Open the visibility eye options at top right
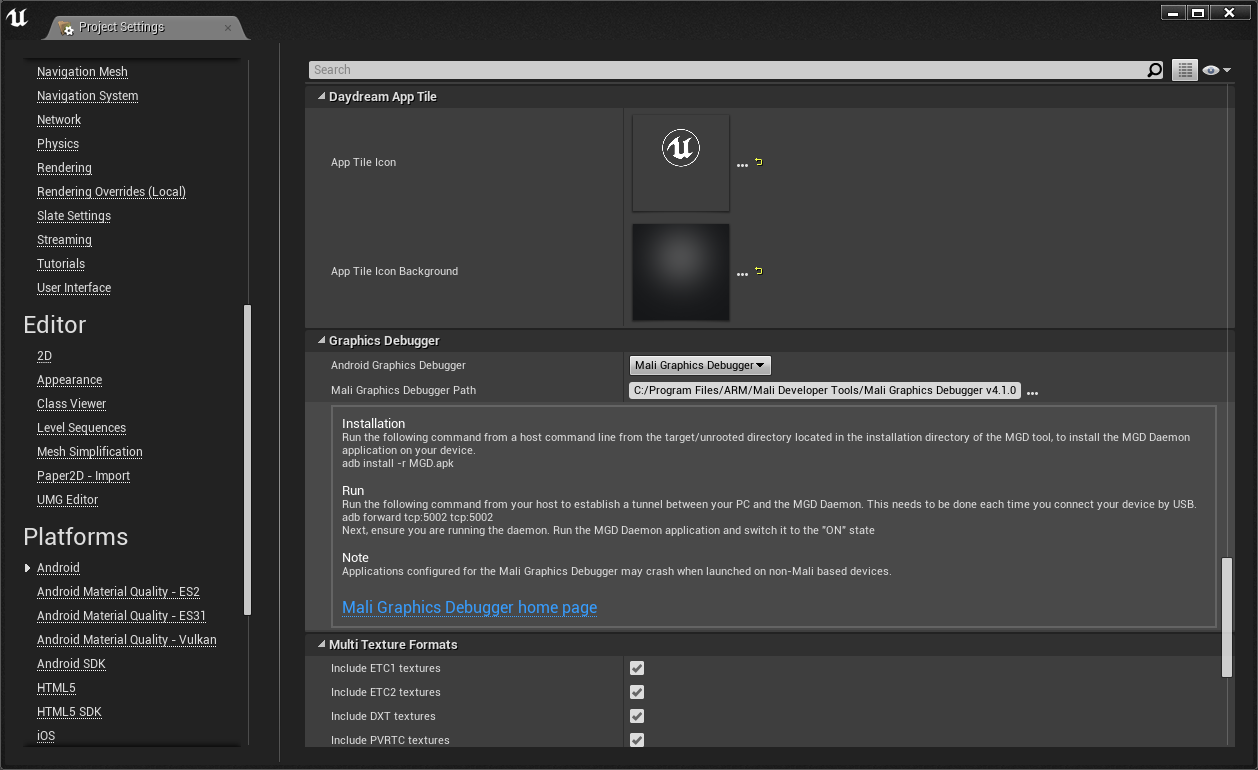 1214,69
